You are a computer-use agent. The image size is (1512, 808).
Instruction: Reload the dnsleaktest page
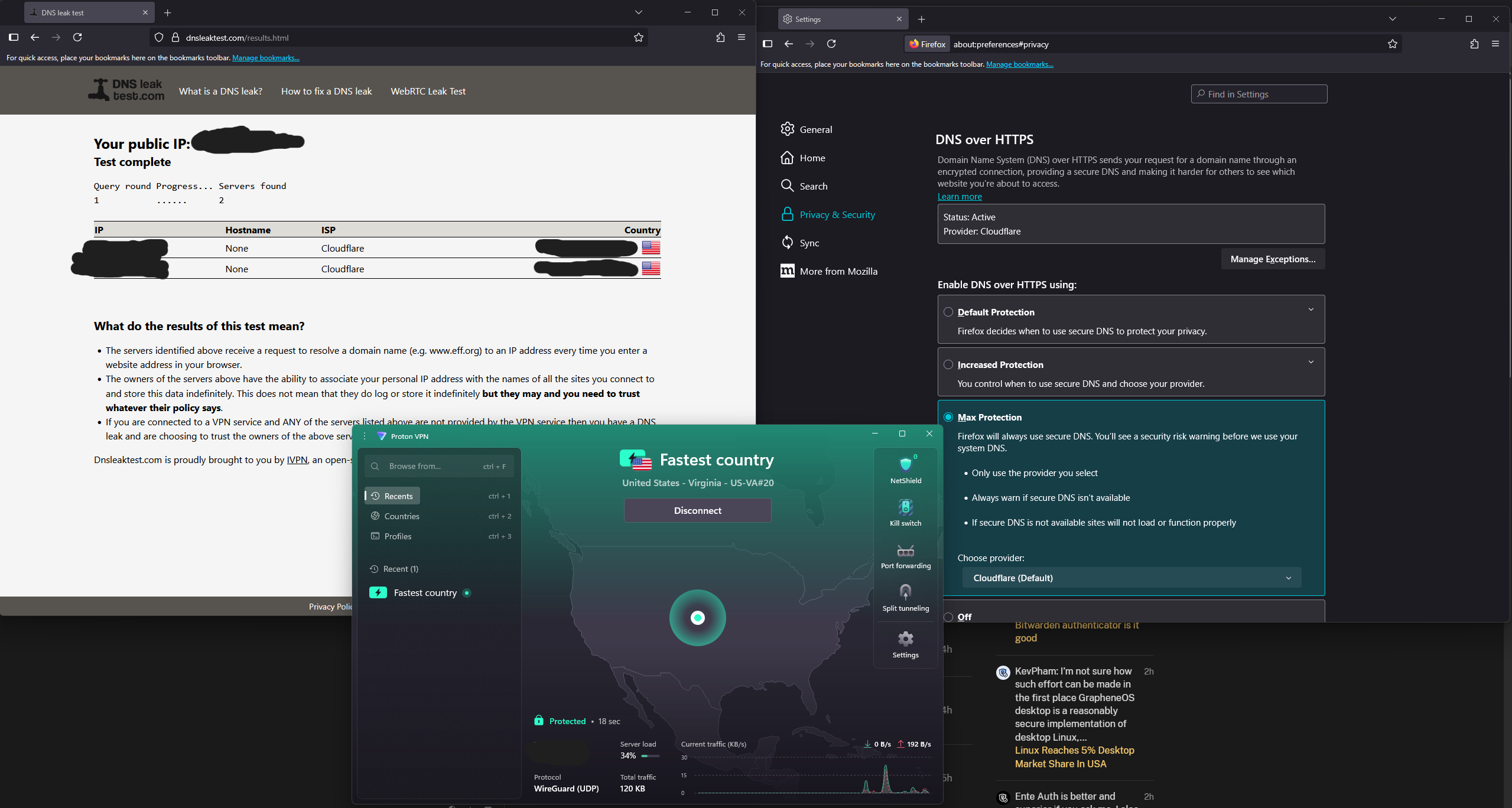click(x=77, y=37)
